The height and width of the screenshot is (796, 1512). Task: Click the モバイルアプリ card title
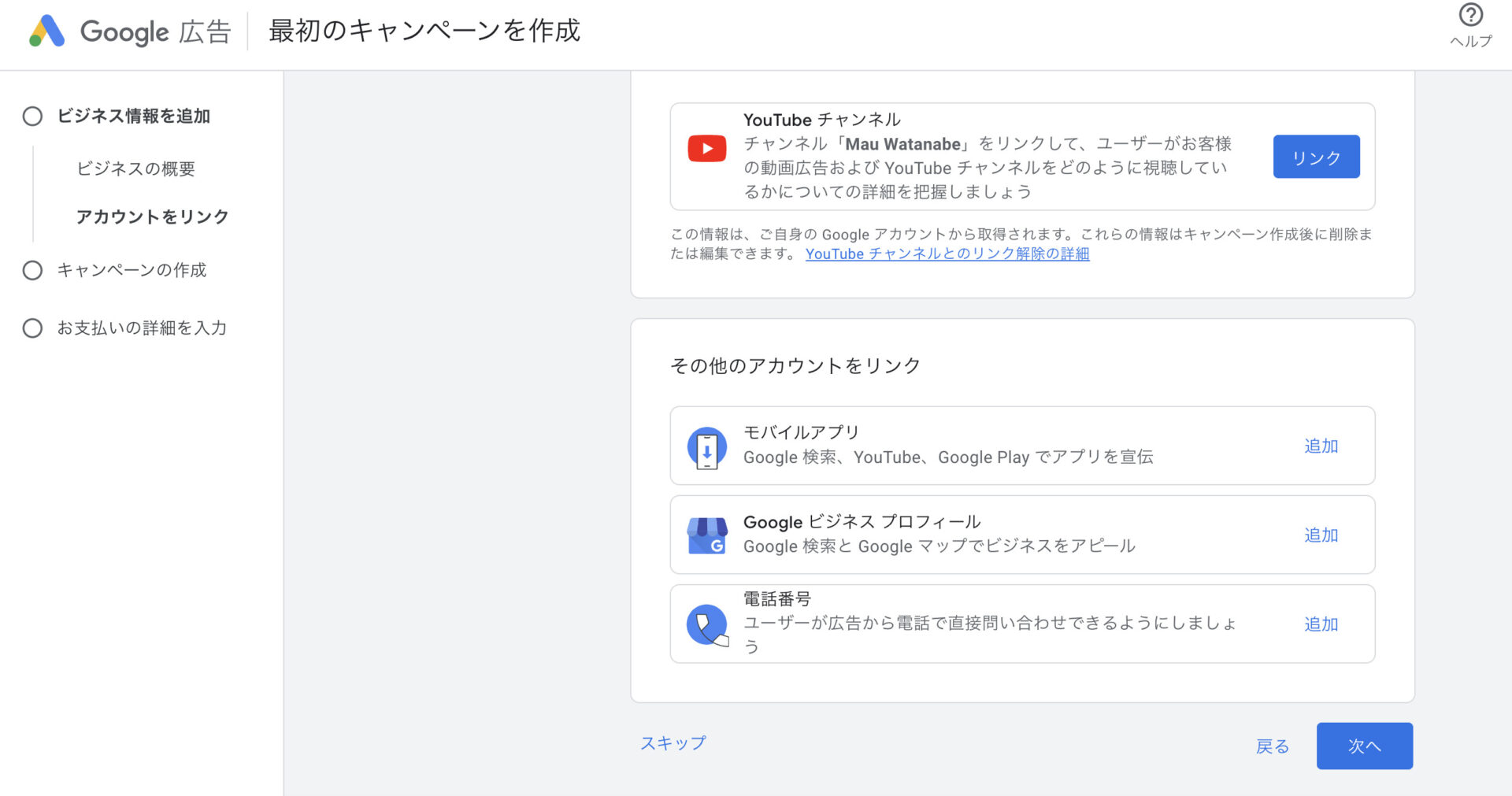click(801, 432)
